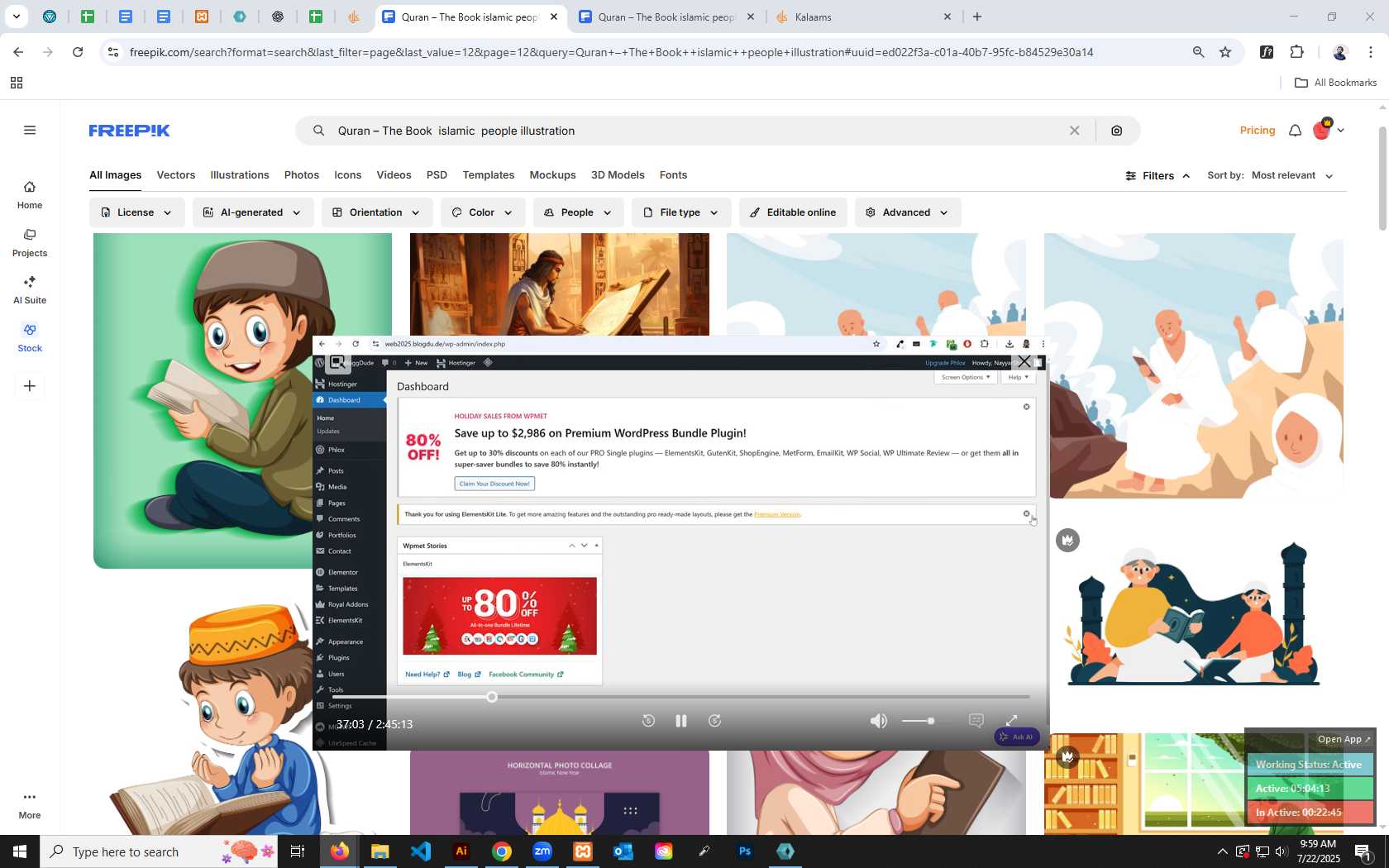Pause the video playback
This screenshot has width=1389, height=868.
pyautogui.click(x=681, y=721)
